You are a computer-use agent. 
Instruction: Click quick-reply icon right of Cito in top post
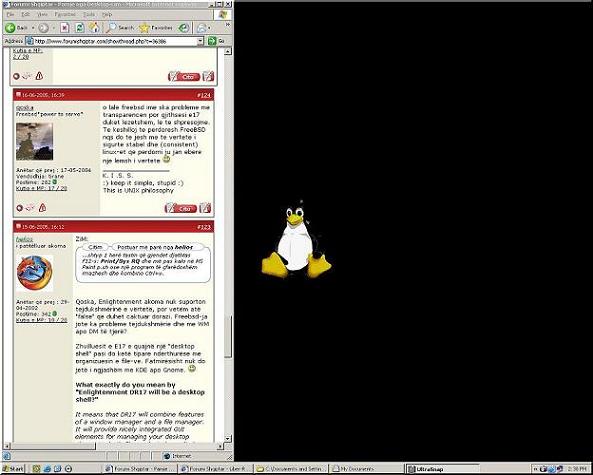click(x=208, y=76)
